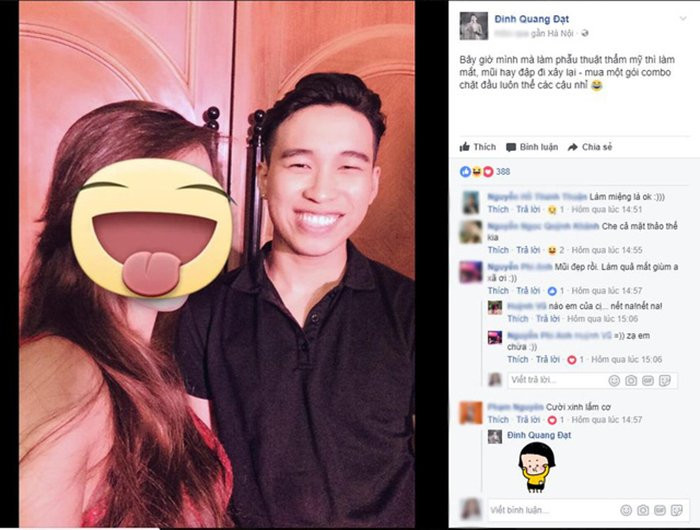Click Trả lời under 'Cười xinh lắm cơ' comment
Image resolution: width=700 pixels, height=530 pixels.
tap(528, 420)
